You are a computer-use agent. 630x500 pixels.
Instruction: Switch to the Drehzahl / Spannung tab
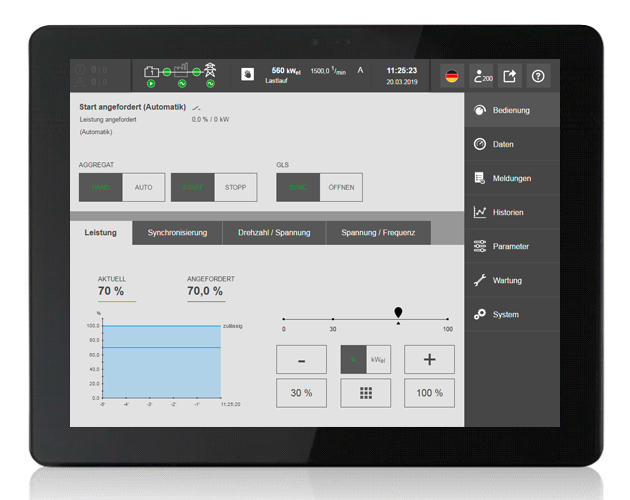tap(274, 233)
